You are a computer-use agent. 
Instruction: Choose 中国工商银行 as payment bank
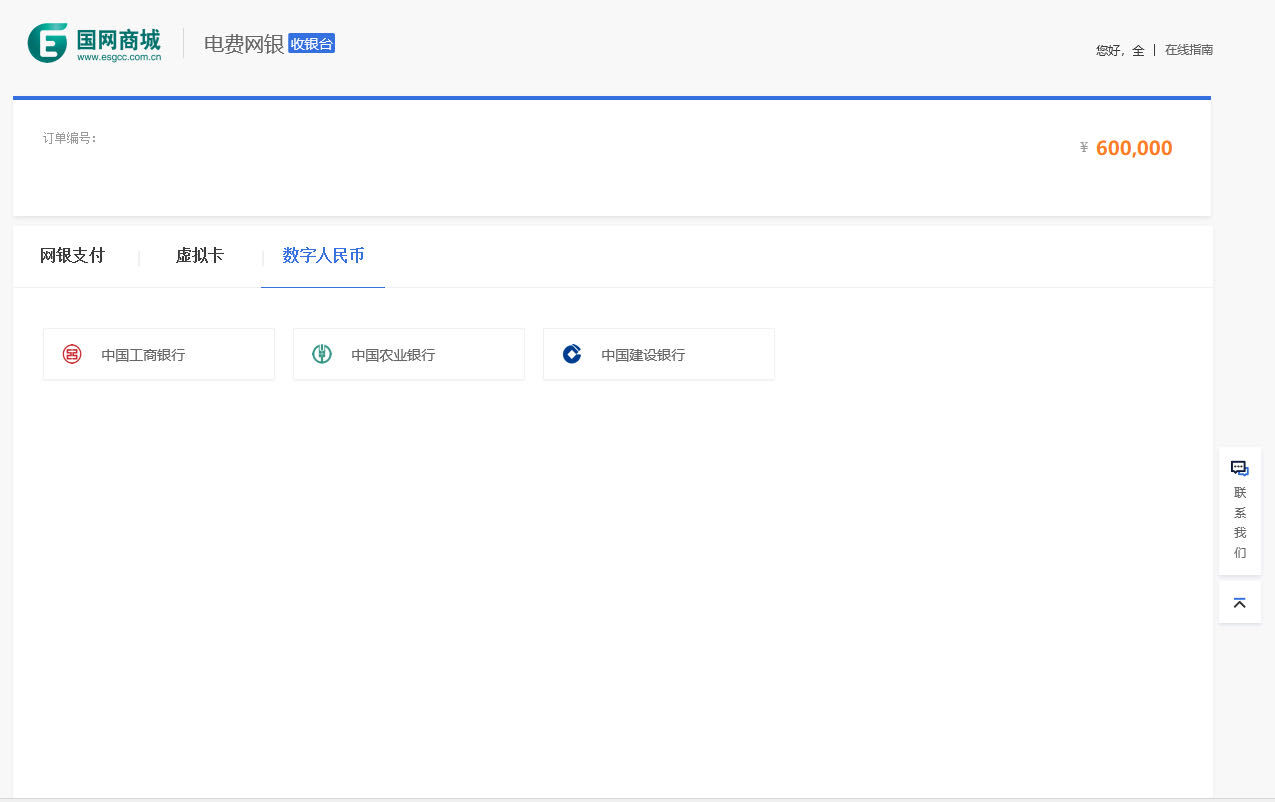pyautogui.click(x=143, y=355)
